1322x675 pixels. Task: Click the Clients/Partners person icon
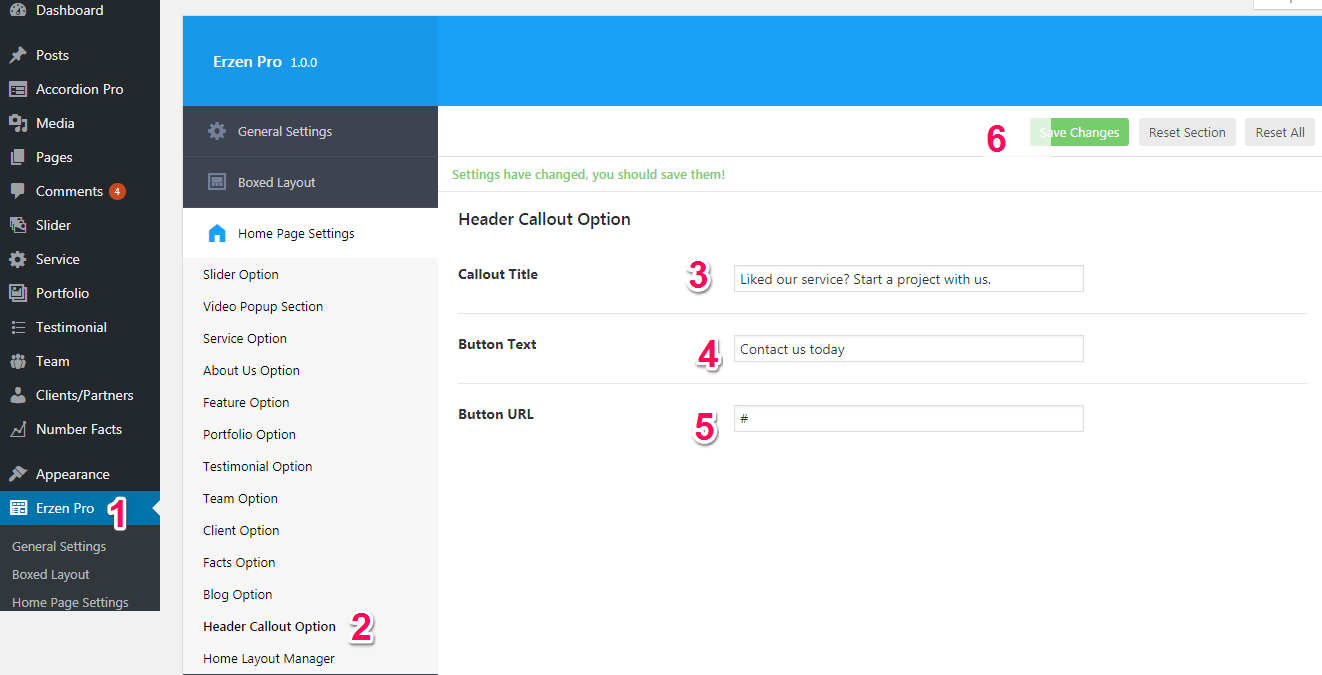coord(18,395)
